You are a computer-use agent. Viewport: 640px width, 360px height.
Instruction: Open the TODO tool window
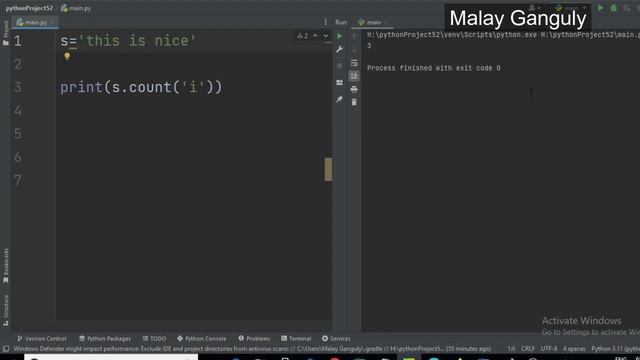pos(154,338)
